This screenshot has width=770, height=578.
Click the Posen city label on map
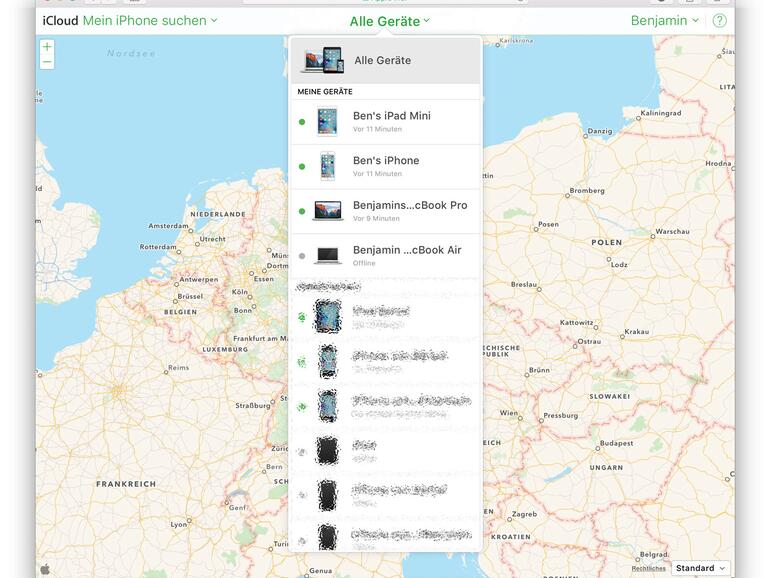point(549,224)
